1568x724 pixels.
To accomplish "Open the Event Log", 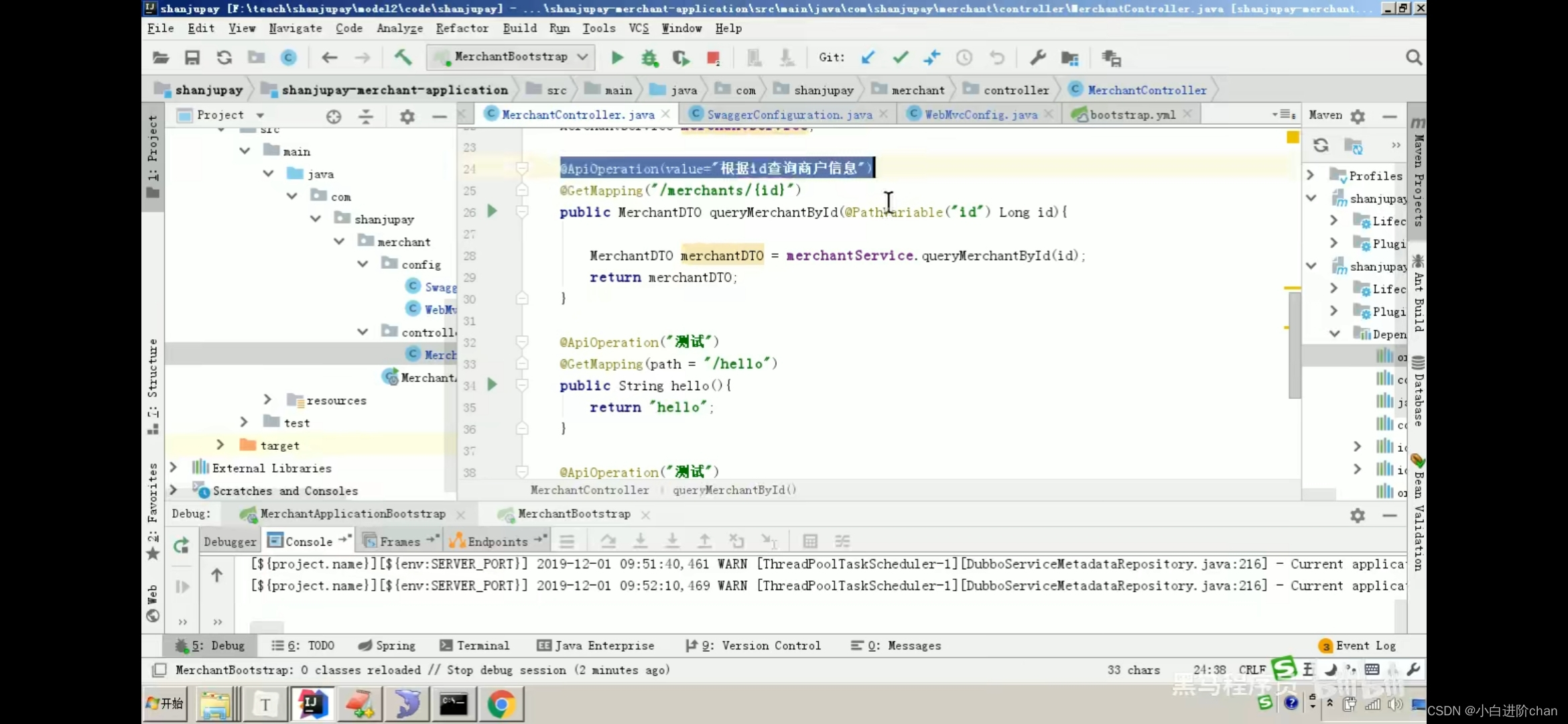I will click(1358, 646).
